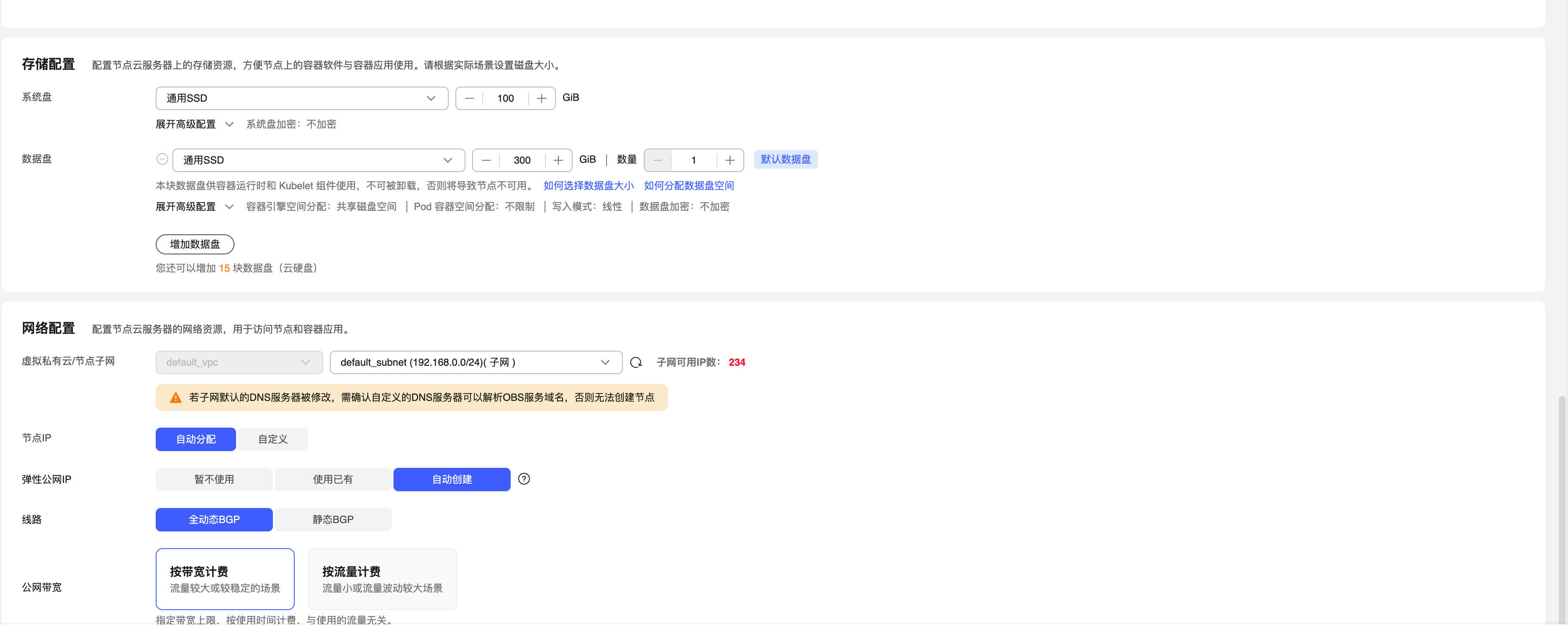Viewport: 1568px width, 626px height.
Task: Select the 按带宽计费 bandwidth card
Action: (225, 579)
